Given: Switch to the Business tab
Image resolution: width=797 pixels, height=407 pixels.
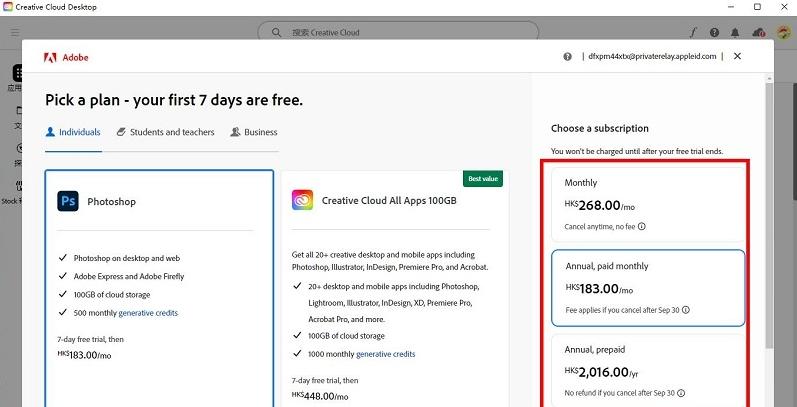Looking at the screenshot, I should 254,132.
